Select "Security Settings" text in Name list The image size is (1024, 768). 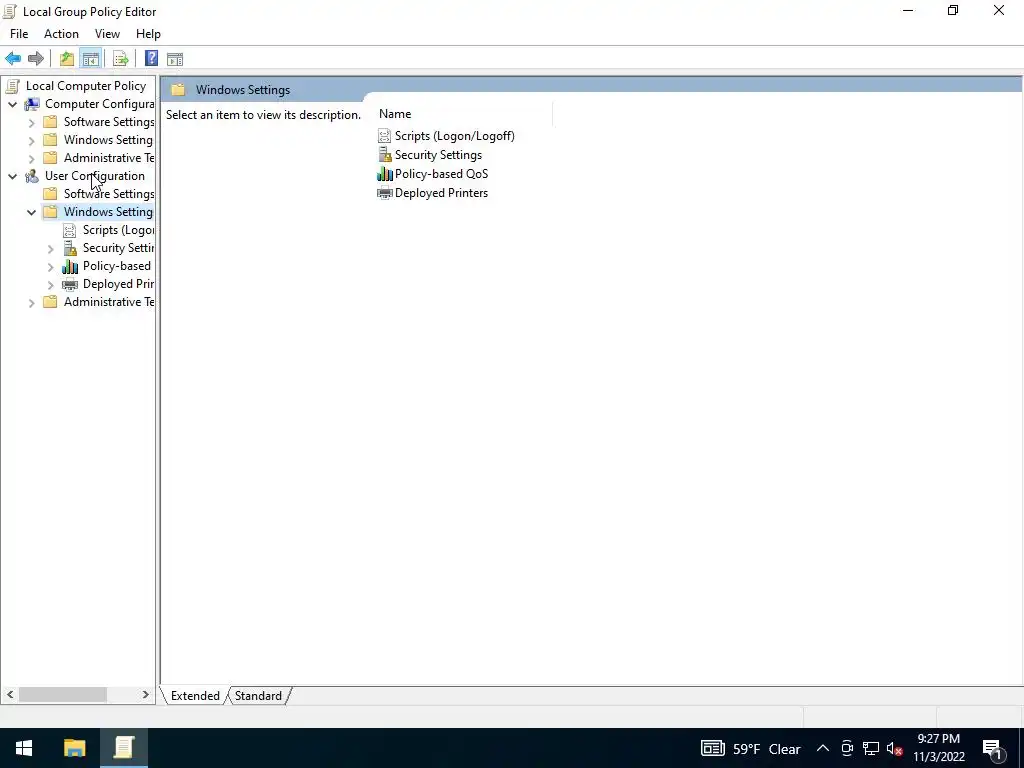coord(438,155)
